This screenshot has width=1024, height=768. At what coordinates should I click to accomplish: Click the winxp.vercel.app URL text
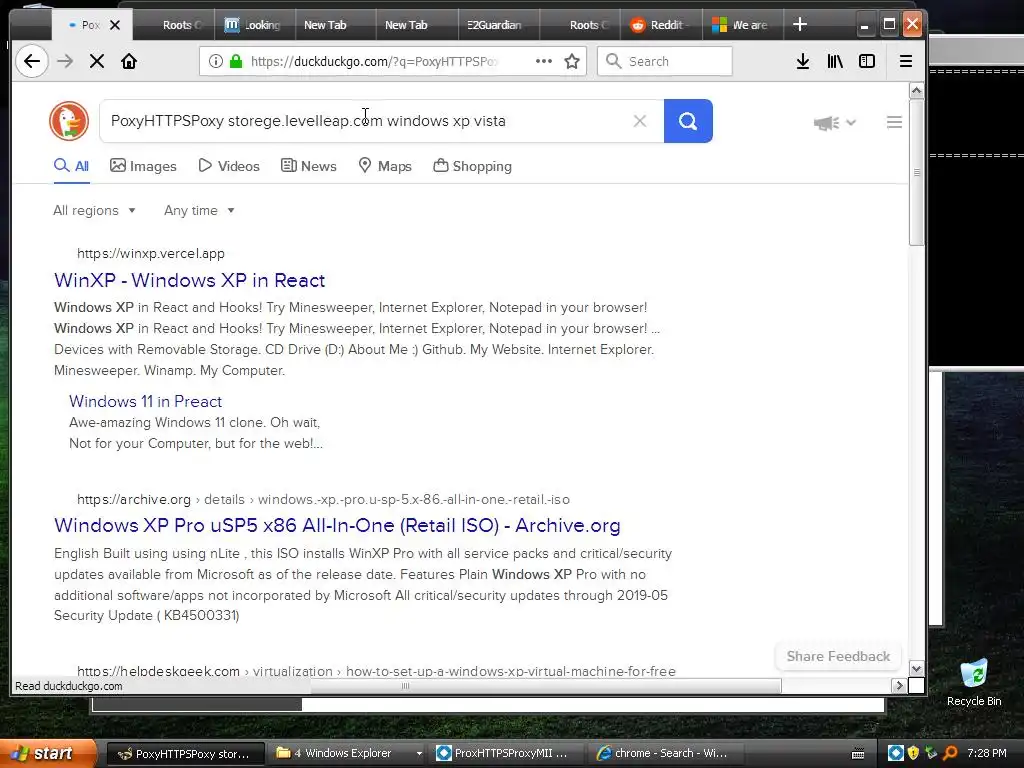151,253
